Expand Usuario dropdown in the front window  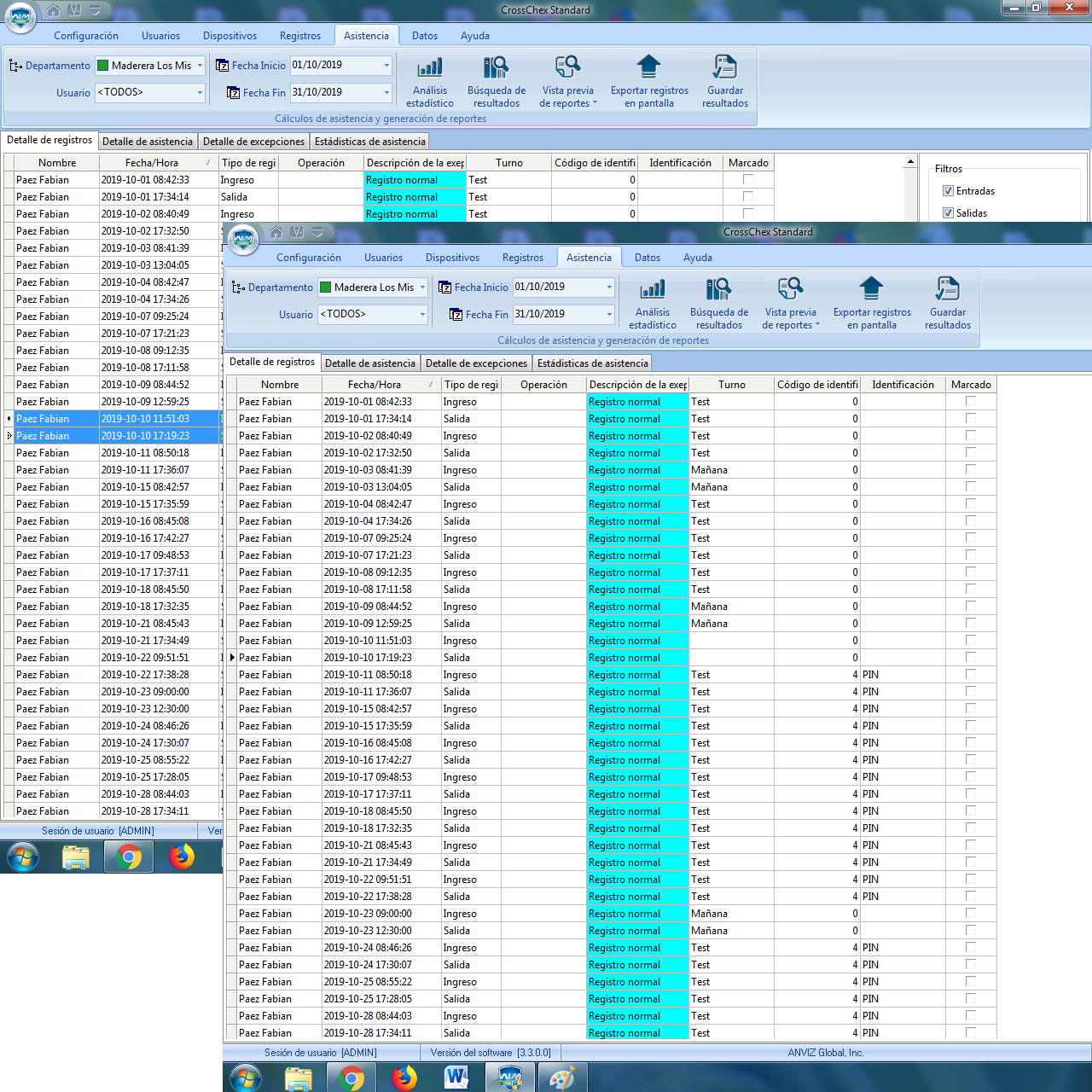tap(422, 314)
